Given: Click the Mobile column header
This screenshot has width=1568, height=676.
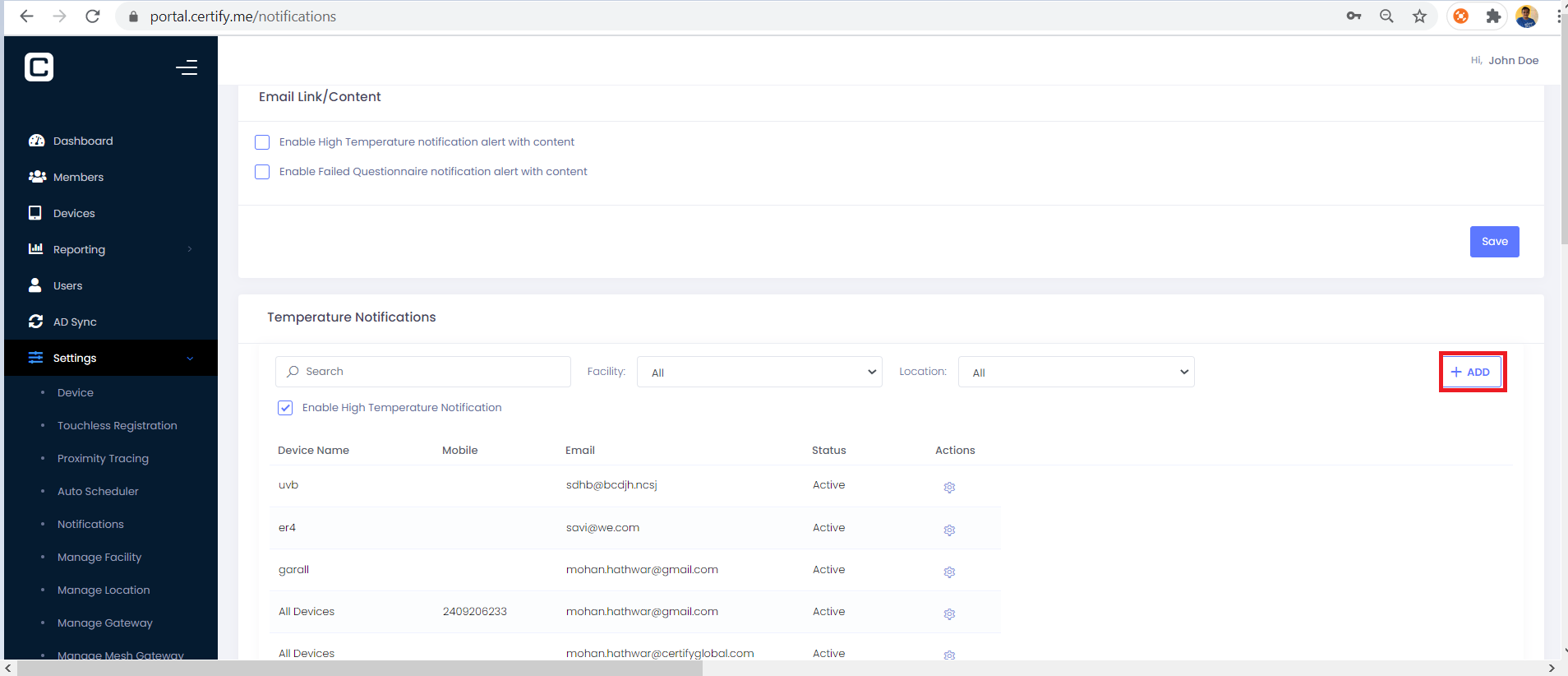Looking at the screenshot, I should tap(459, 450).
